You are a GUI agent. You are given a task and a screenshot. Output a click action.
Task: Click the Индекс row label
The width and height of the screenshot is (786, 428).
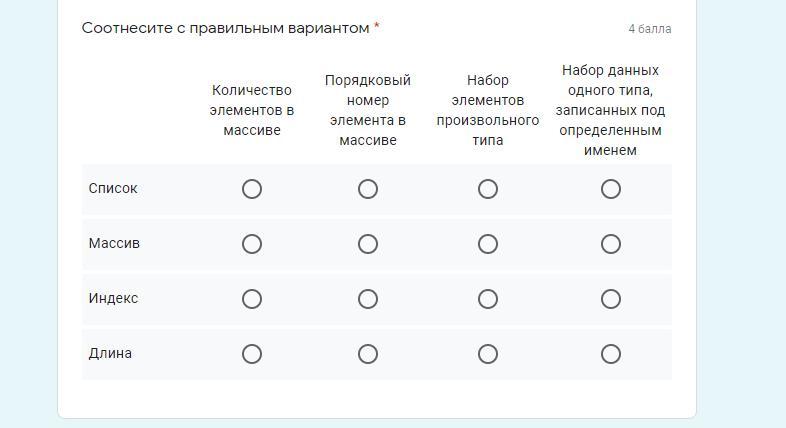click(113, 299)
